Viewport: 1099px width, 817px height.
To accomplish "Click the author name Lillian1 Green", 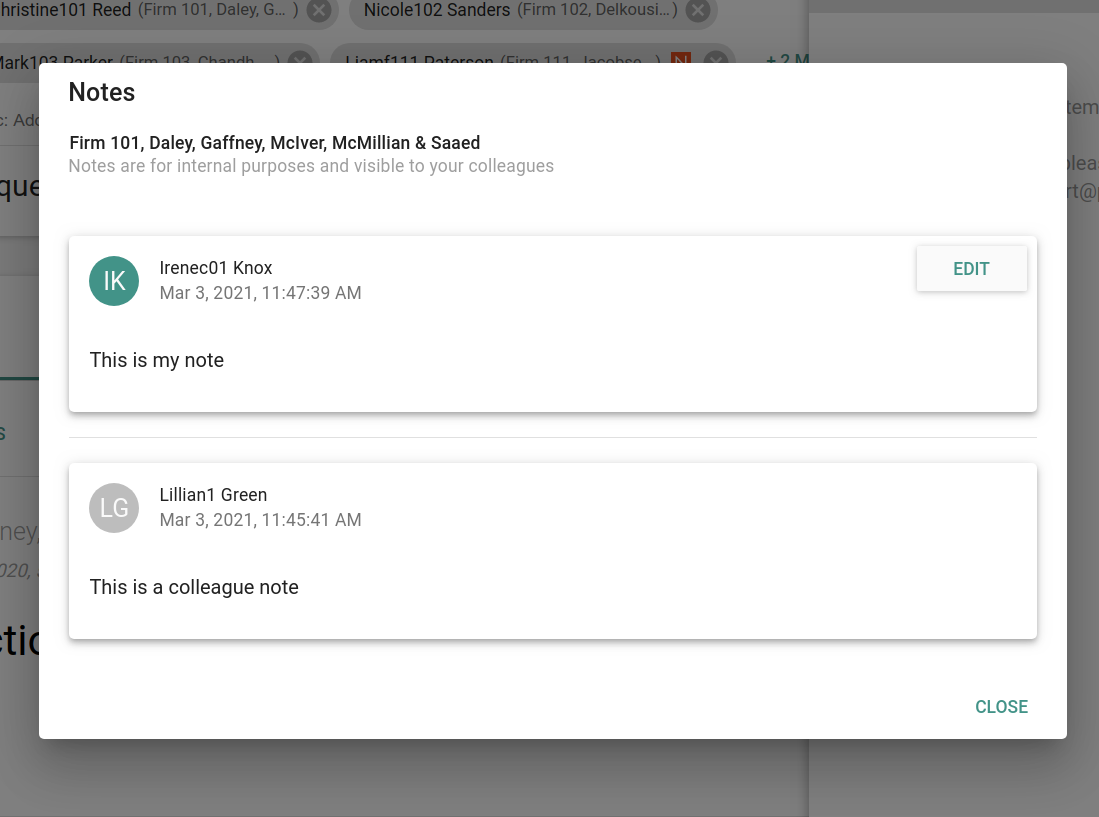I will [x=213, y=495].
